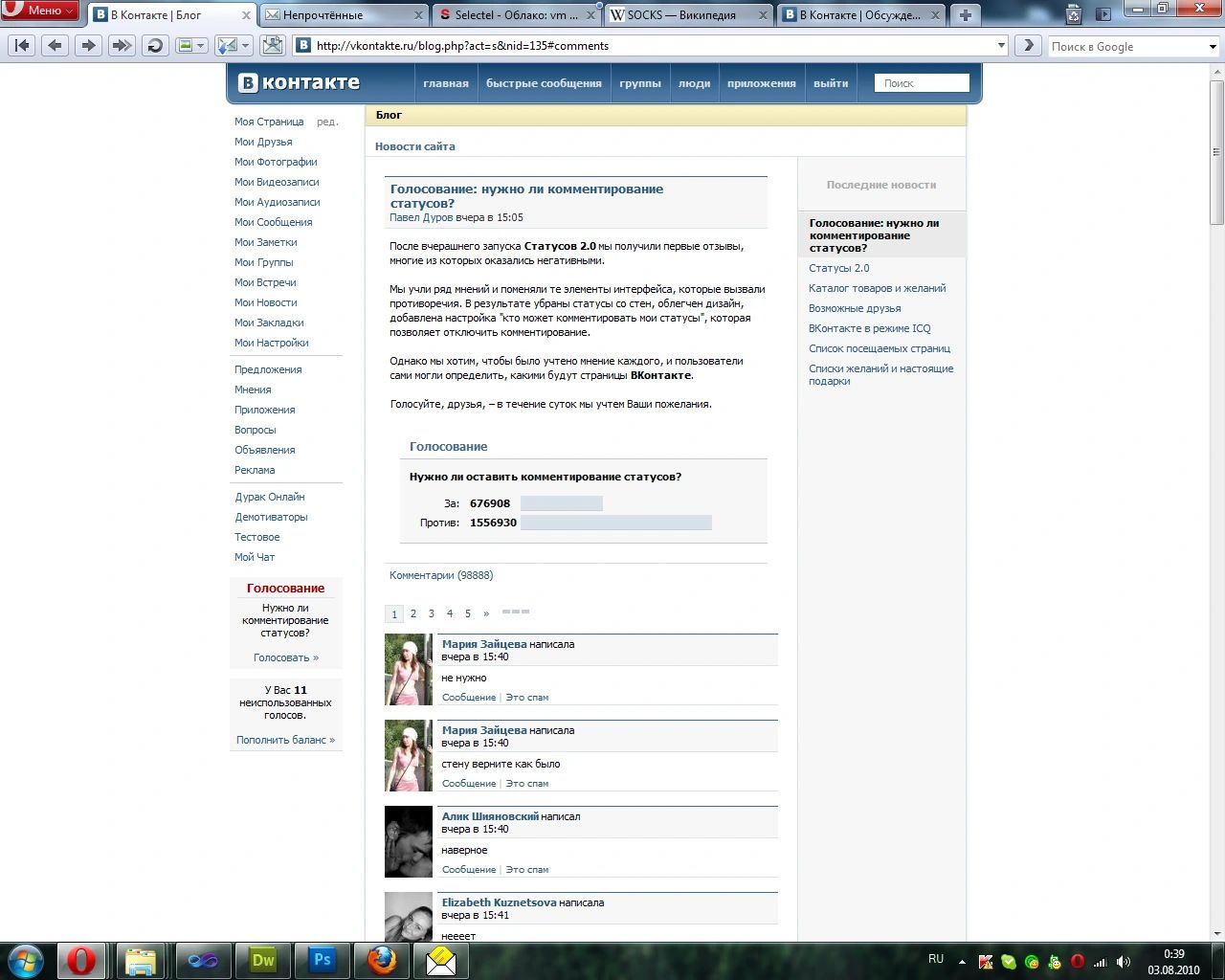Expand the address bar history dropdown
Screen dimensions: 1225x980
(1001, 45)
